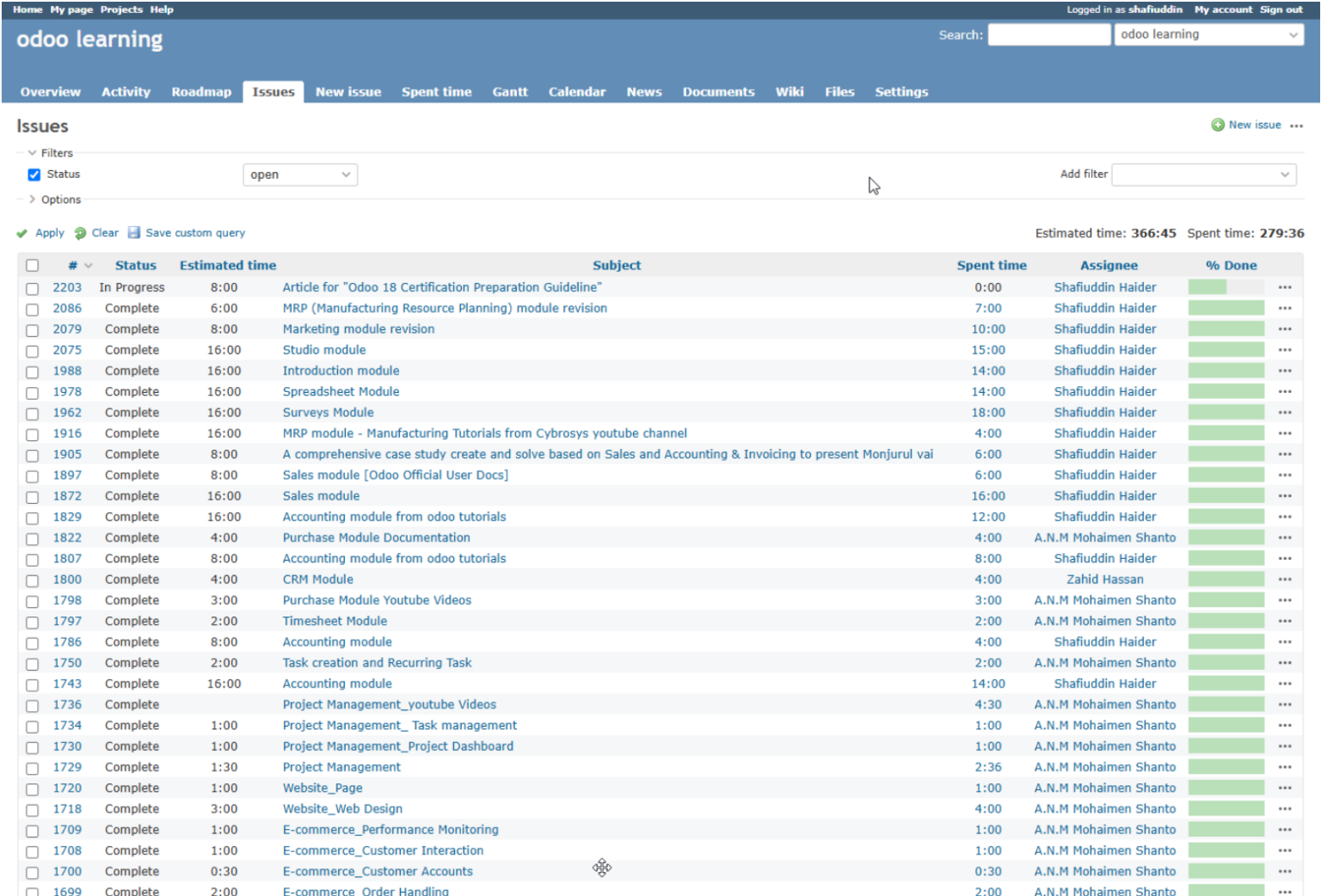Open the actions ellipsis next to New issue
Image resolution: width=1321 pixels, height=896 pixels.
pyautogui.click(x=1296, y=126)
